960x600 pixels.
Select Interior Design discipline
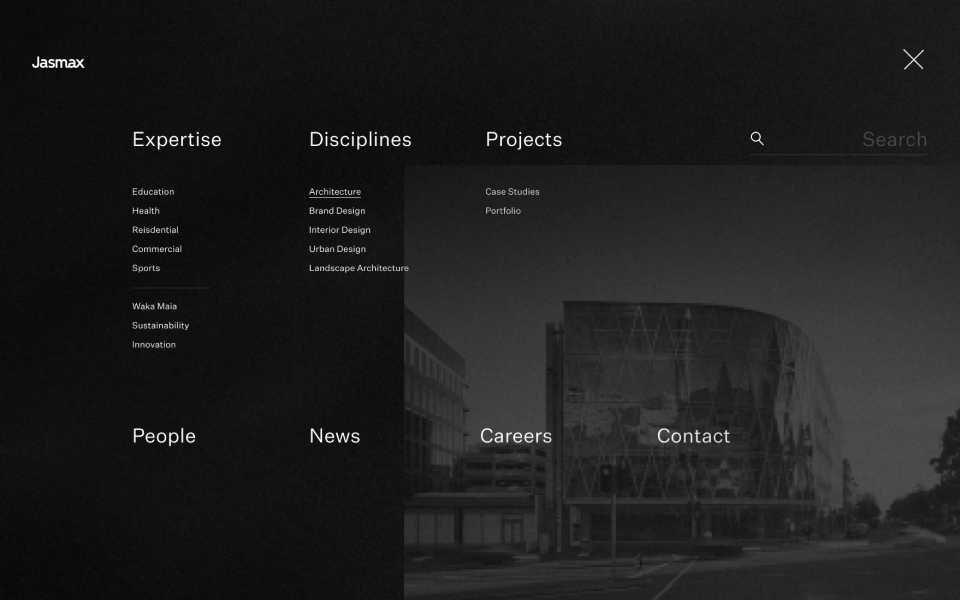[x=340, y=230]
